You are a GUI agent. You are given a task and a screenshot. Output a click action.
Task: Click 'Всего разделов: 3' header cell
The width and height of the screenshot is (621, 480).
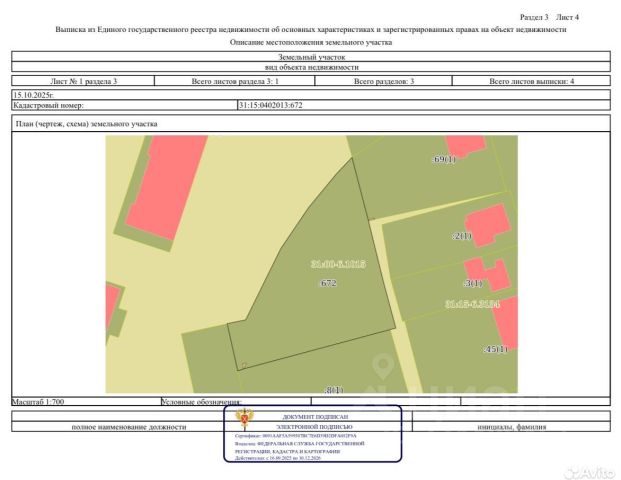[x=383, y=81]
